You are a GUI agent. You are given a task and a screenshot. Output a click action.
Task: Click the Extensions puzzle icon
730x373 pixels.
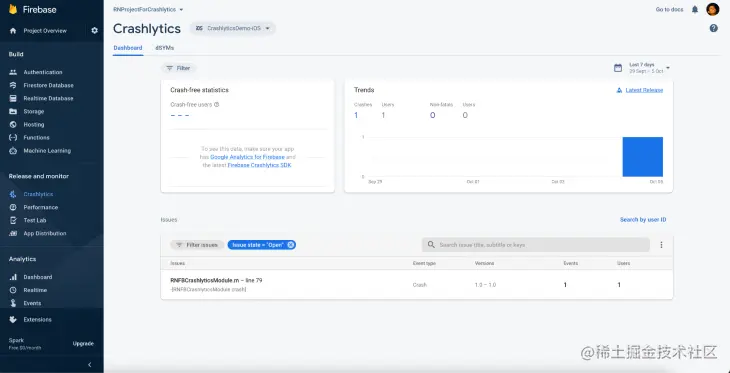pyautogui.click(x=13, y=319)
